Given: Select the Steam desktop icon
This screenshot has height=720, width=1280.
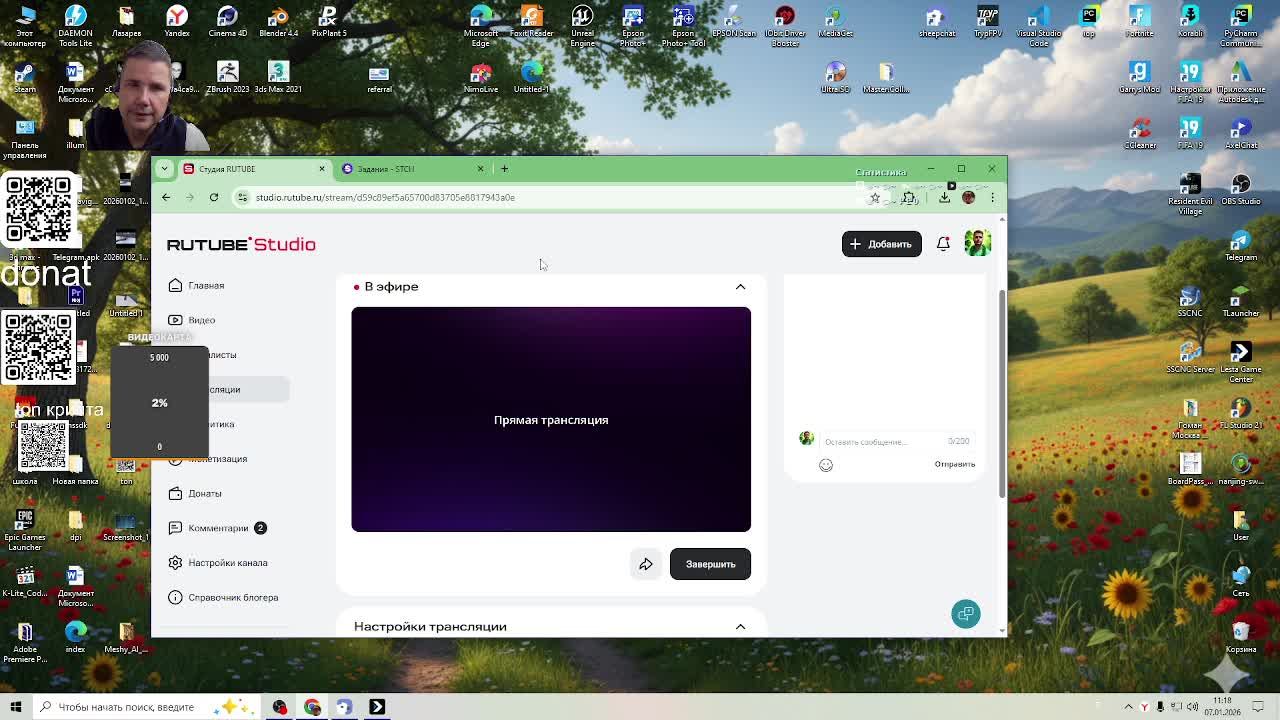Looking at the screenshot, I should click(x=25, y=76).
